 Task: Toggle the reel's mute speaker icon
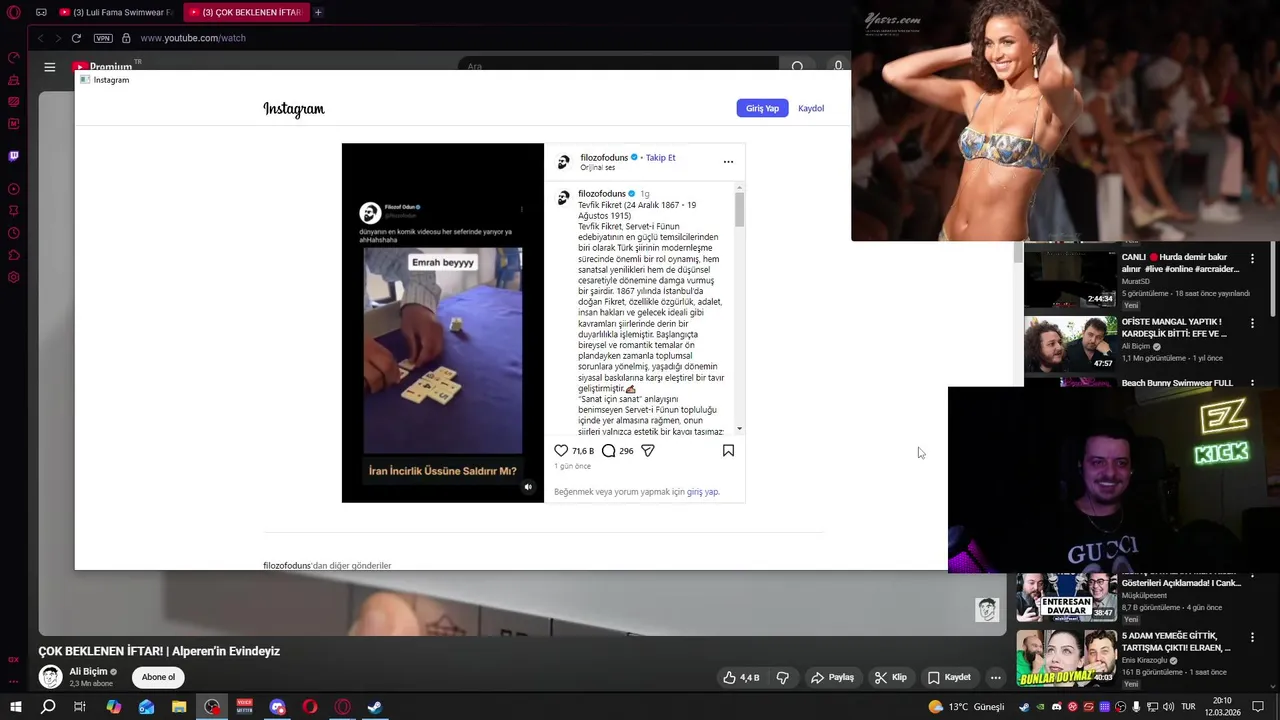point(529,487)
